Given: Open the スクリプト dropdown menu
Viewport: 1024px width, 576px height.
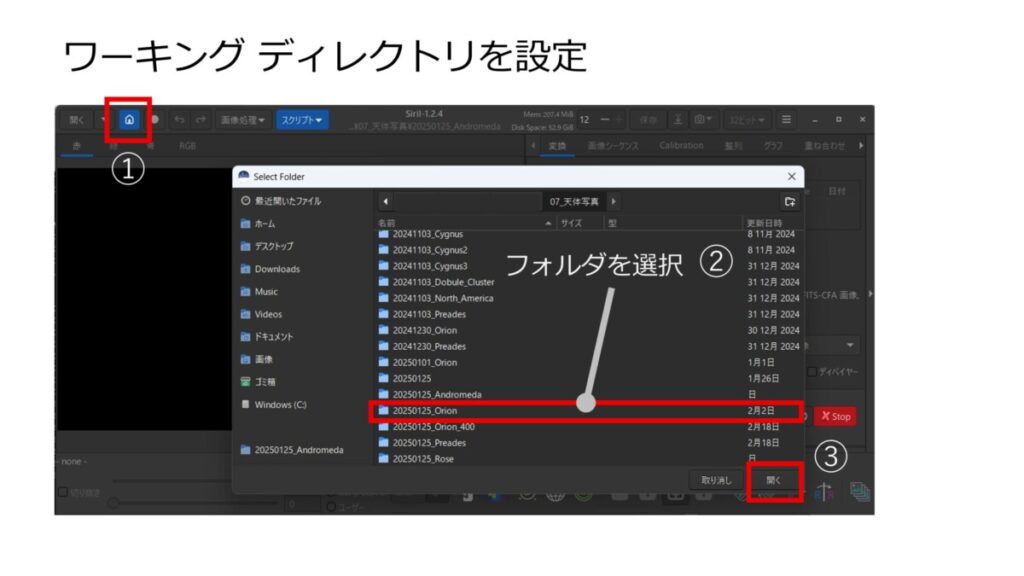Looking at the screenshot, I should [301, 120].
